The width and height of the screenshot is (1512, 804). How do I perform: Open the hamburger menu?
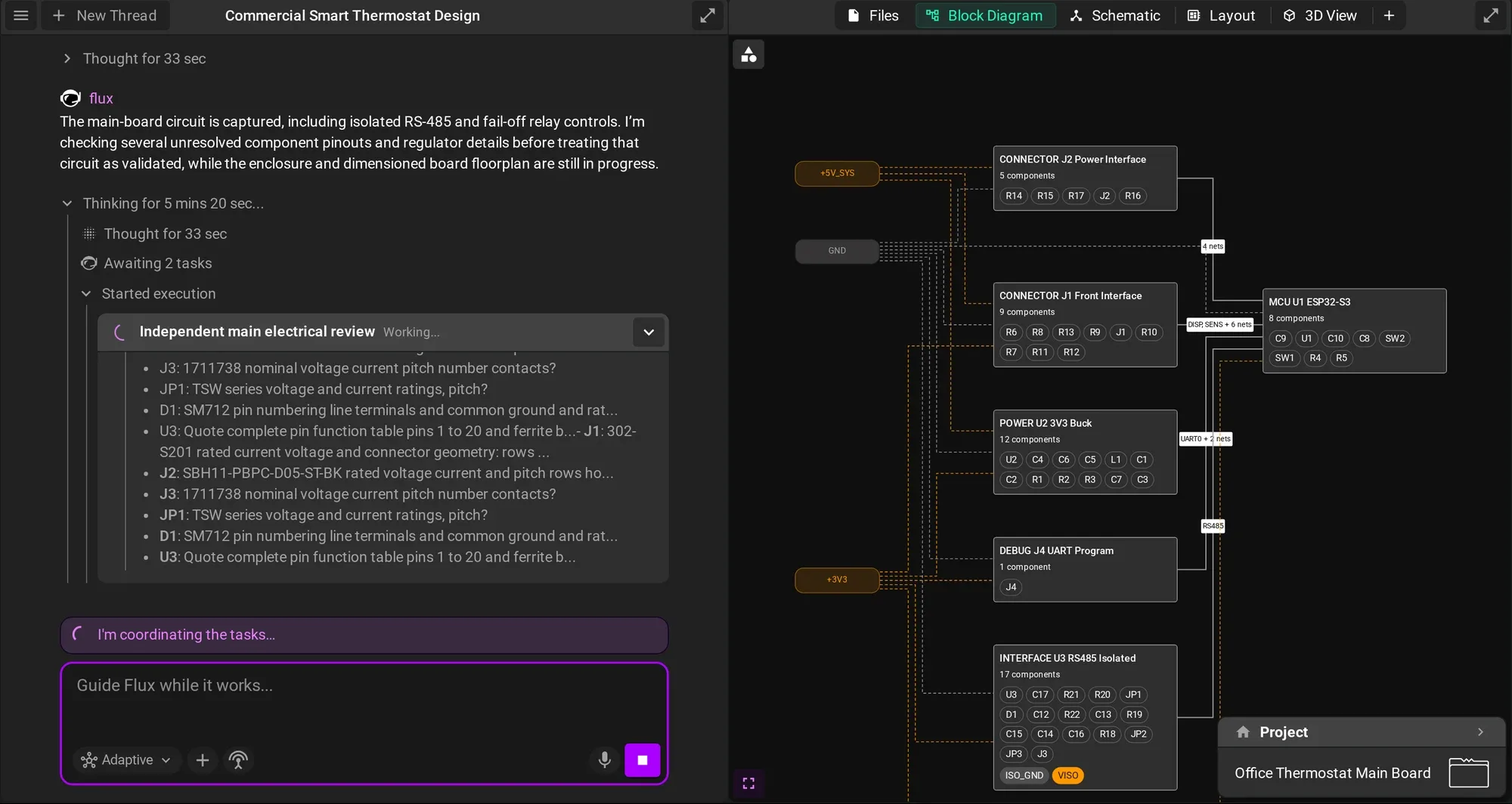(x=21, y=16)
